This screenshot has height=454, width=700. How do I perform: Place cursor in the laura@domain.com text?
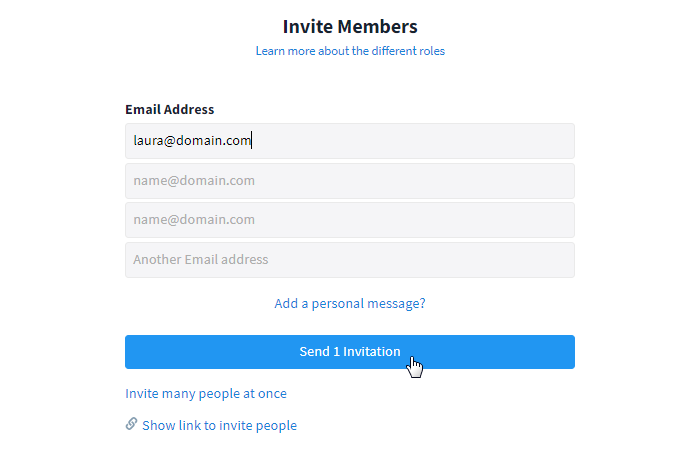click(x=192, y=141)
